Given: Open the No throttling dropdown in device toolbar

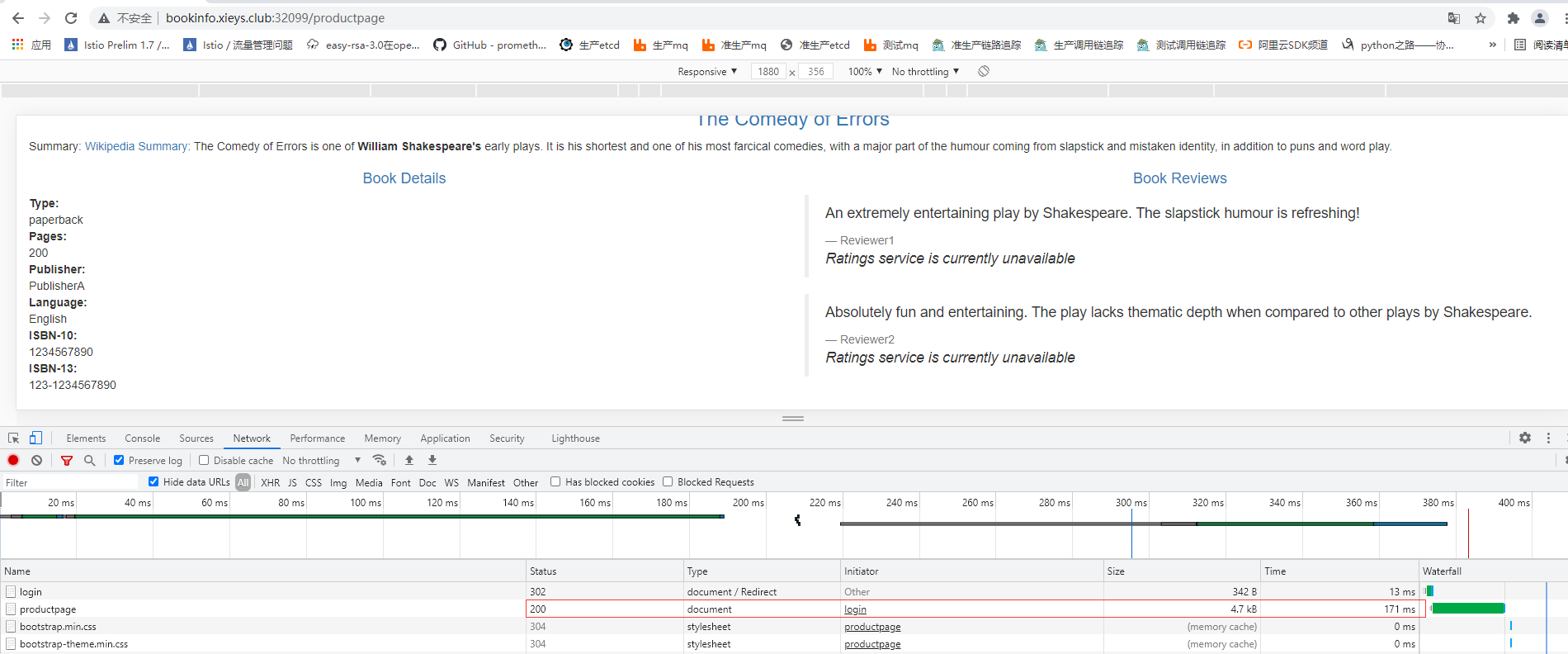Looking at the screenshot, I should (x=924, y=72).
